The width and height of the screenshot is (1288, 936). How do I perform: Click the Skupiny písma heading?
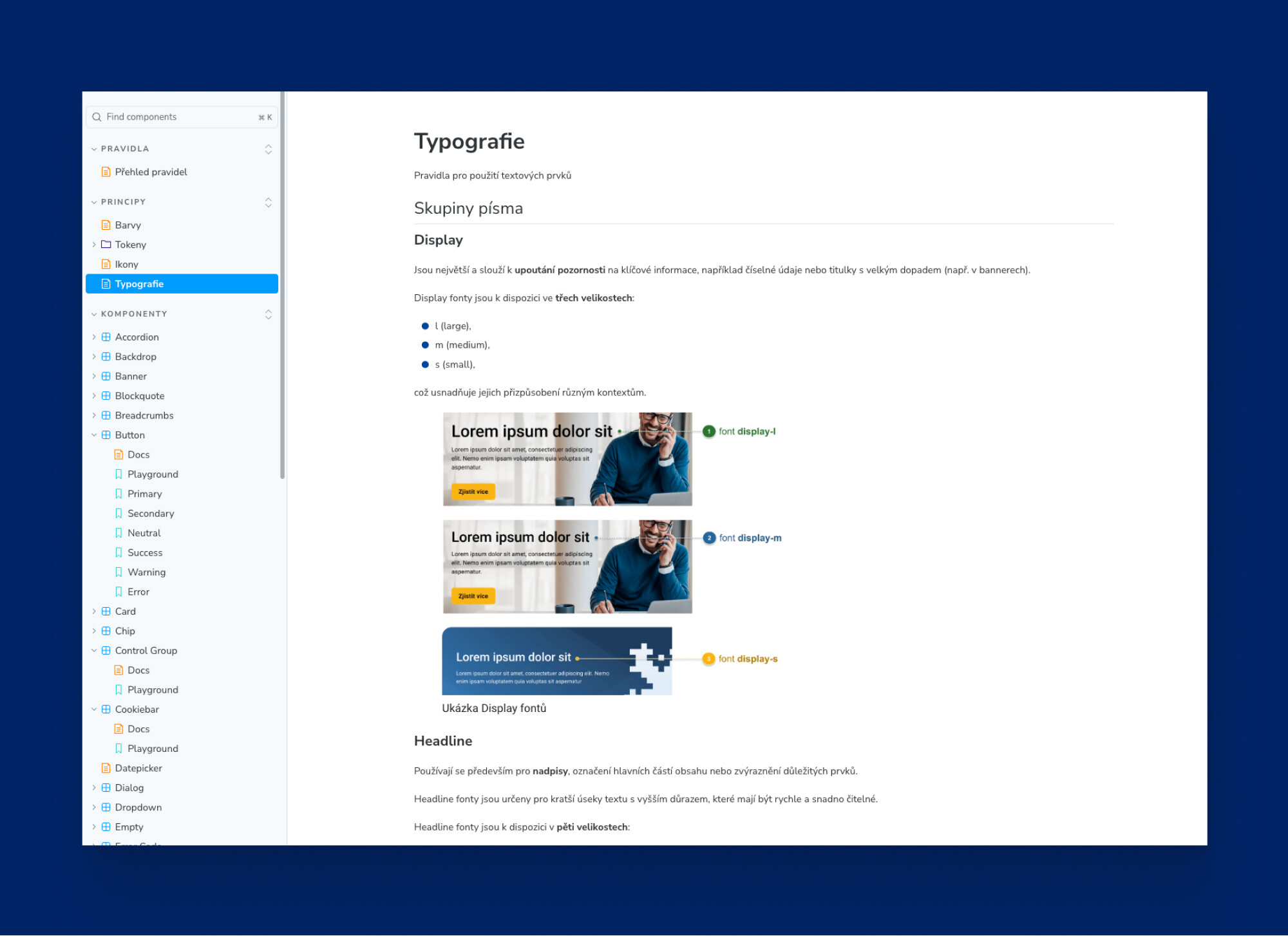coord(468,209)
